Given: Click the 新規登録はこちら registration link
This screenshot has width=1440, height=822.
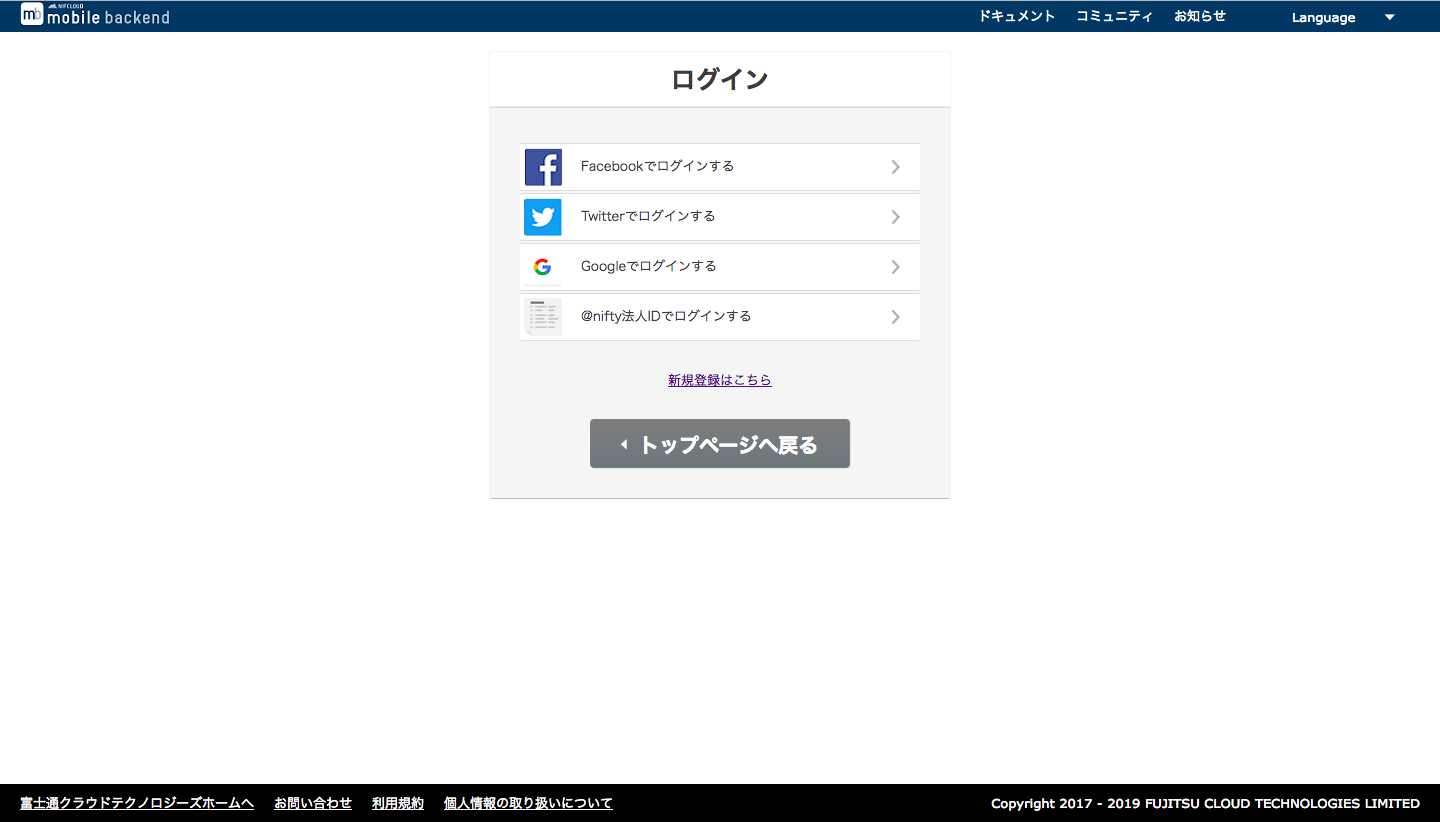Looking at the screenshot, I should click(x=719, y=380).
